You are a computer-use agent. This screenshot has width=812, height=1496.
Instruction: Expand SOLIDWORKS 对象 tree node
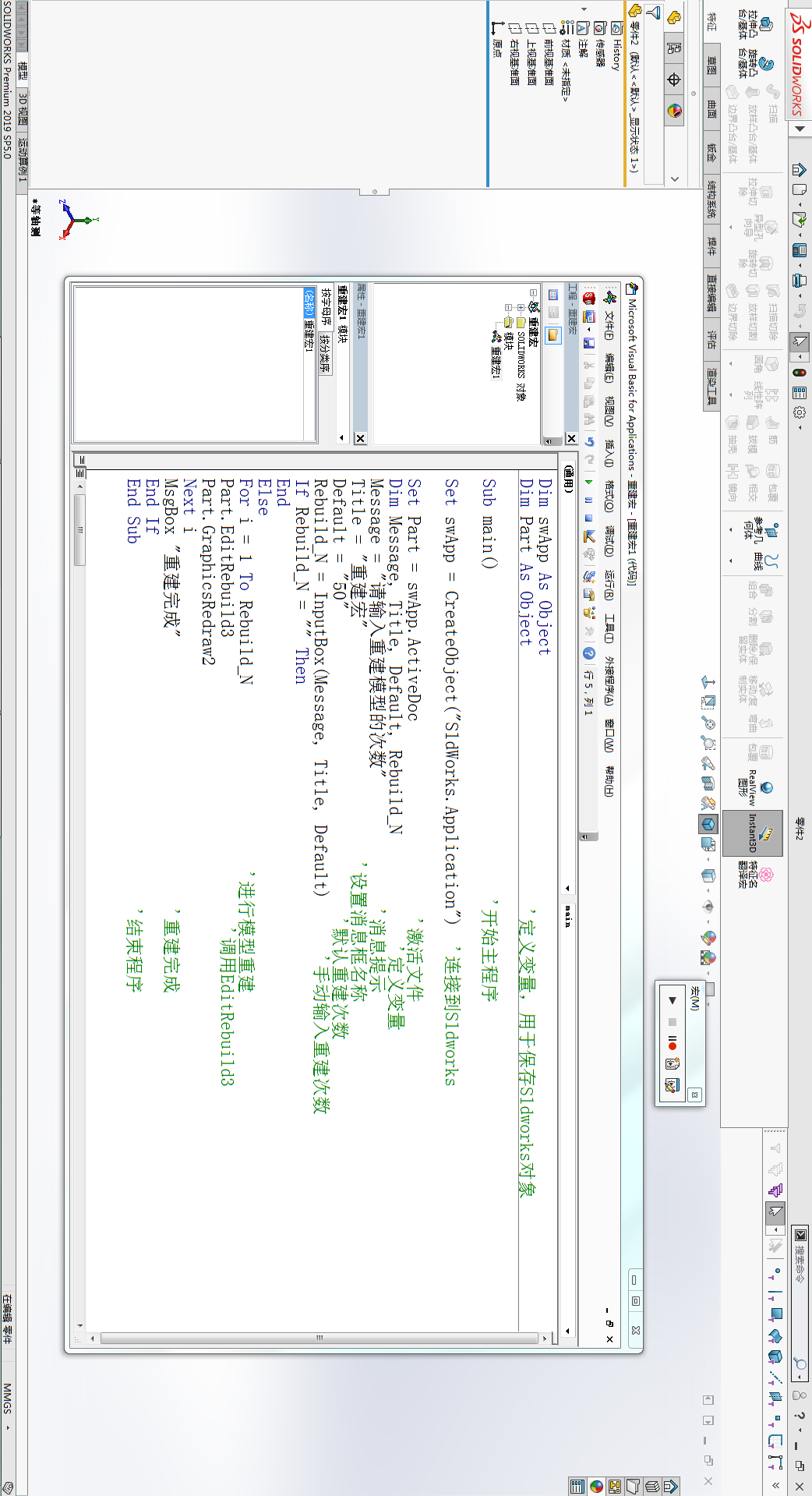pos(521,308)
